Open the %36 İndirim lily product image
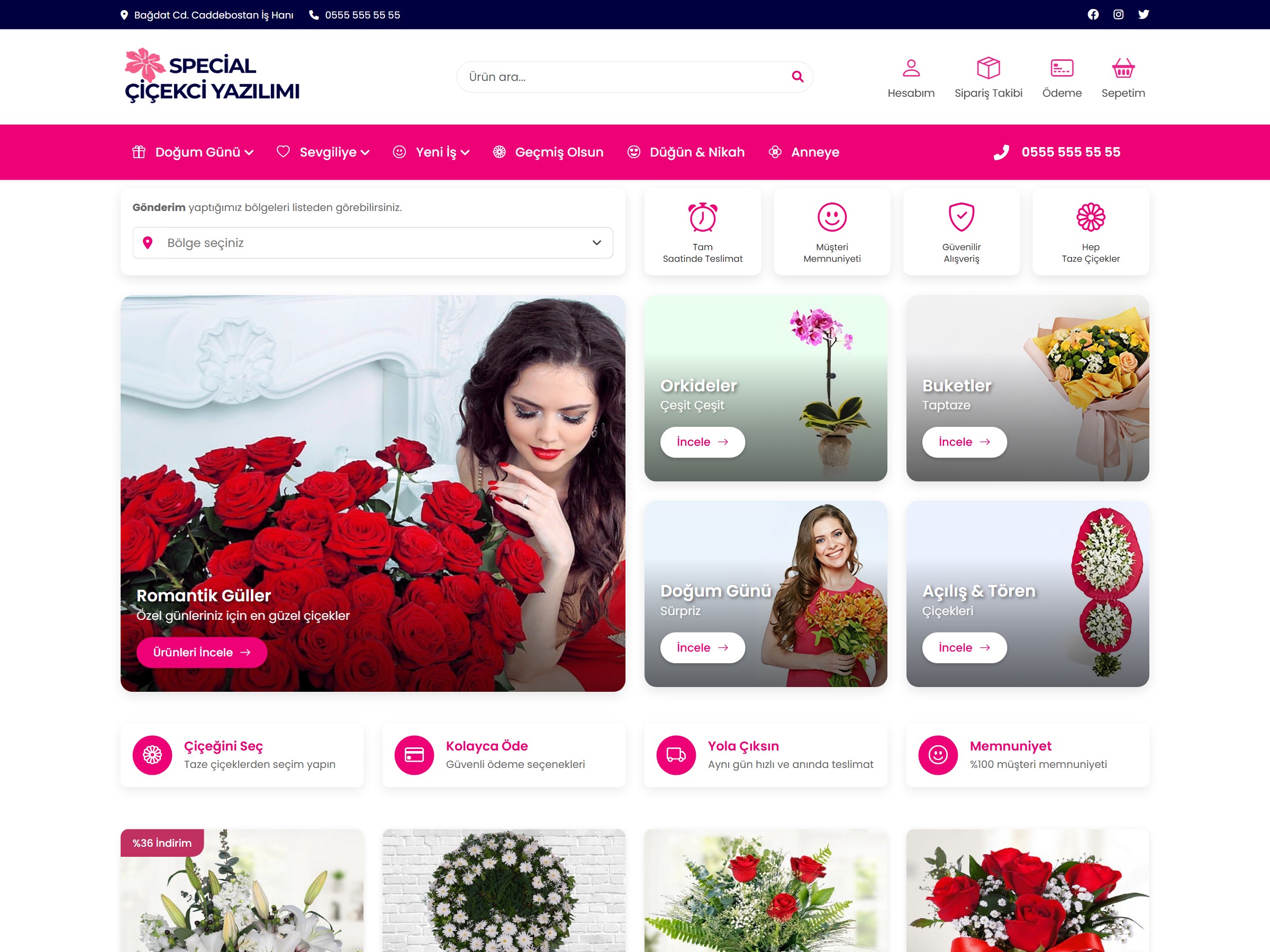1270x952 pixels. point(242,890)
